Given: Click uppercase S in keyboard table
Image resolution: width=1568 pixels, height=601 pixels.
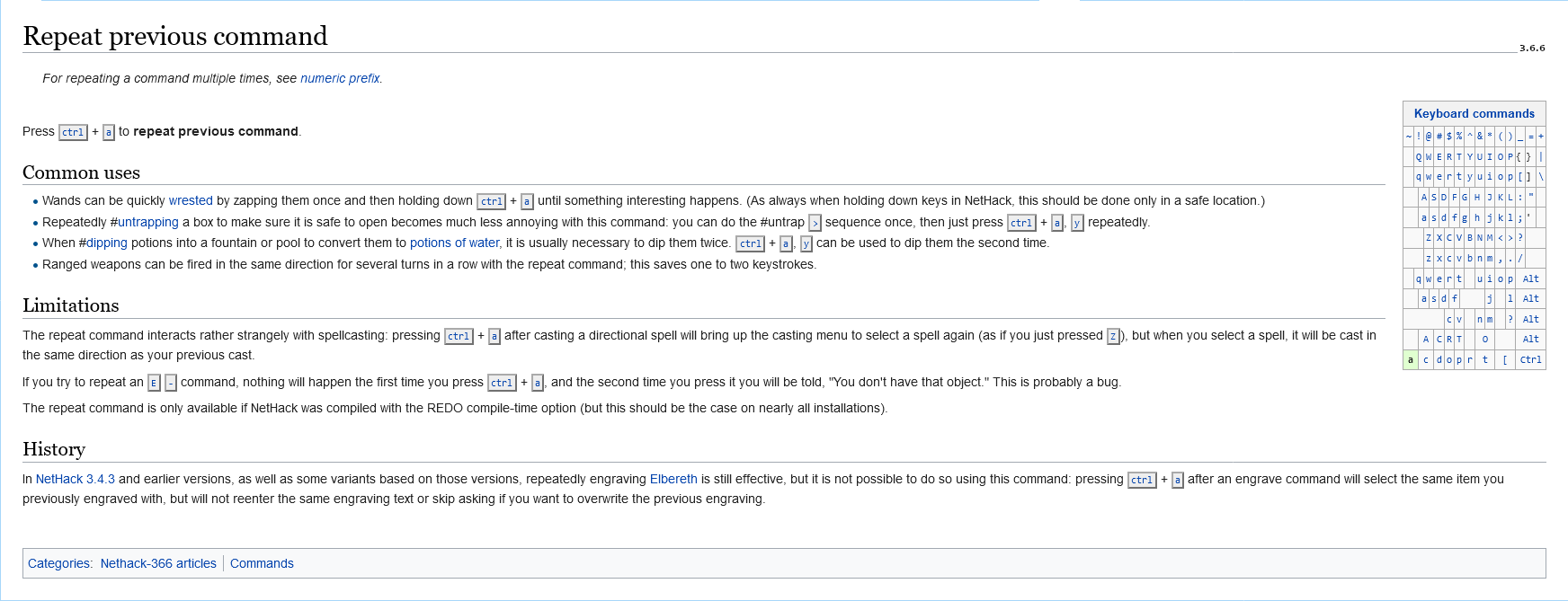Looking at the screenshot, I should tap(1434, 197).
